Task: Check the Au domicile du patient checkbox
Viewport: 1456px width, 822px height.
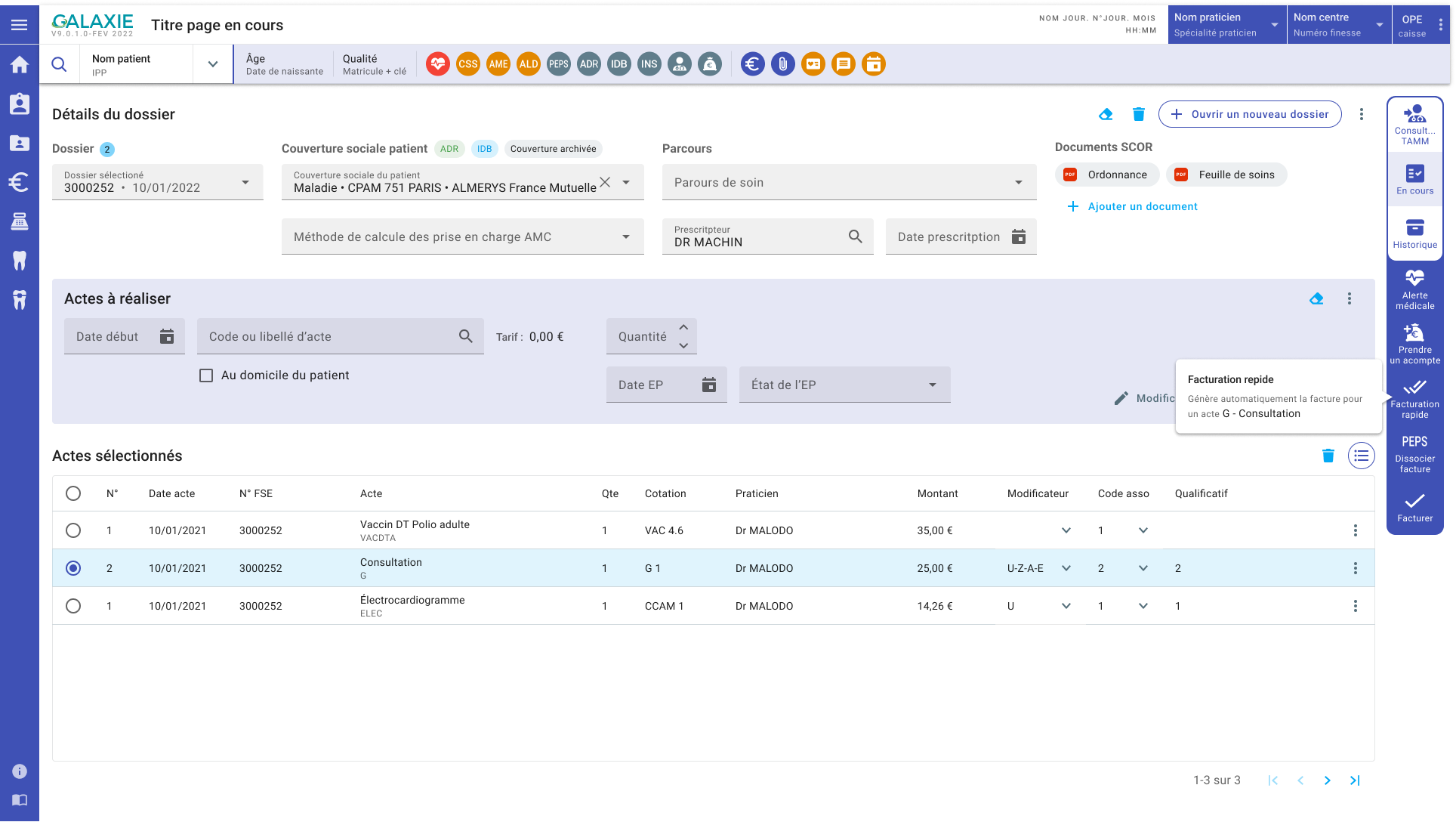Action: [x=206, y=375]
